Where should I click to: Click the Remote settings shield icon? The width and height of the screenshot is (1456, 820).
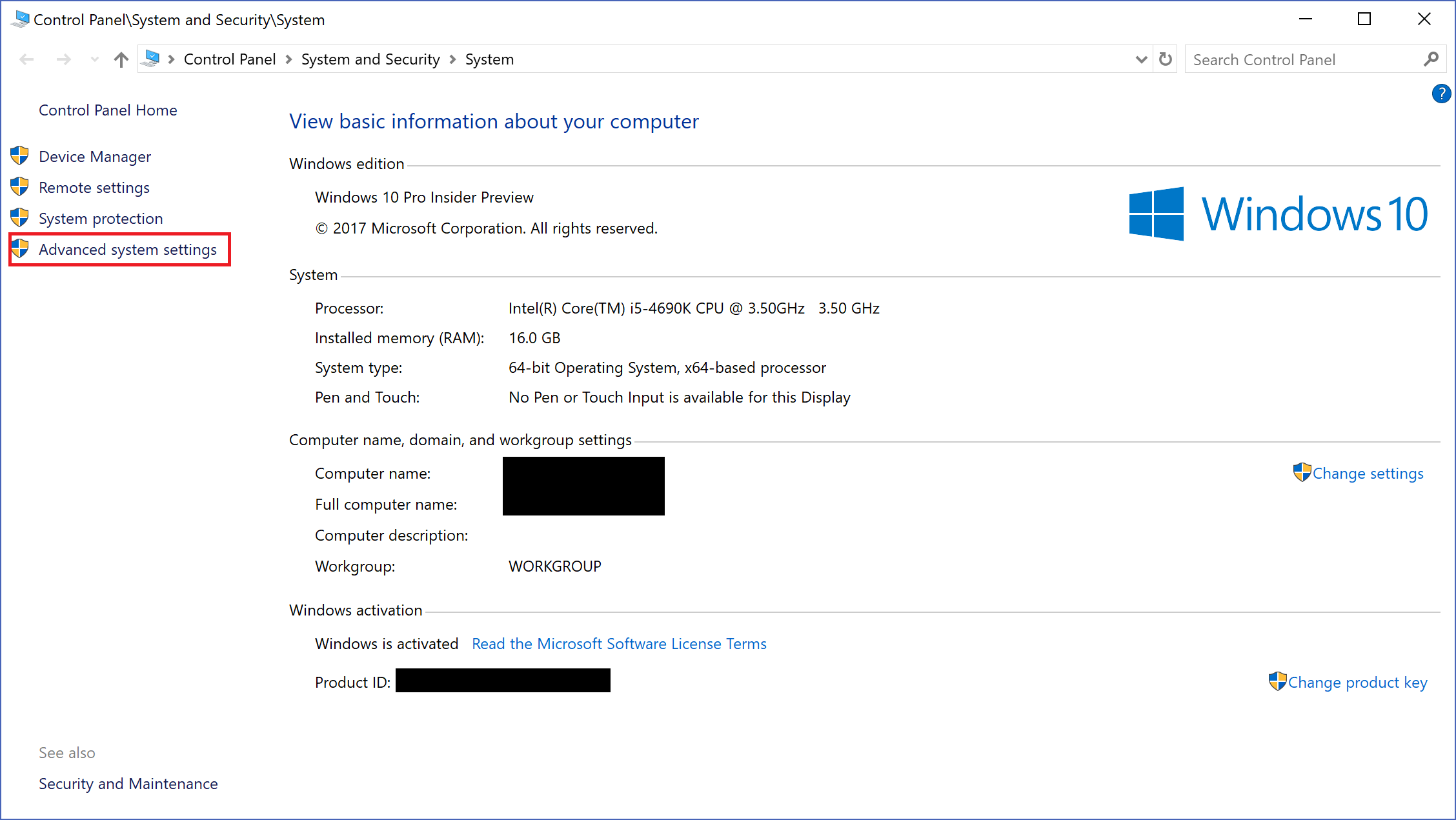click(x=19, y=186)
